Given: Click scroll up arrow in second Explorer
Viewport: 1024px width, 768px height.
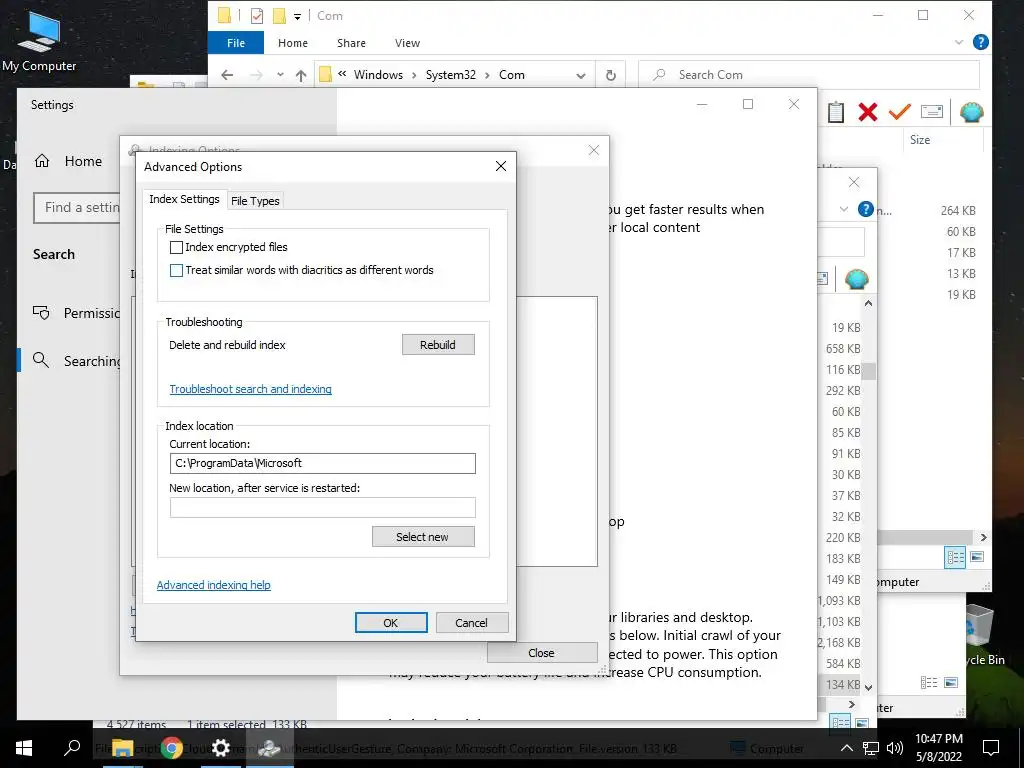Looking at the screenshot, I should point(868,304).
